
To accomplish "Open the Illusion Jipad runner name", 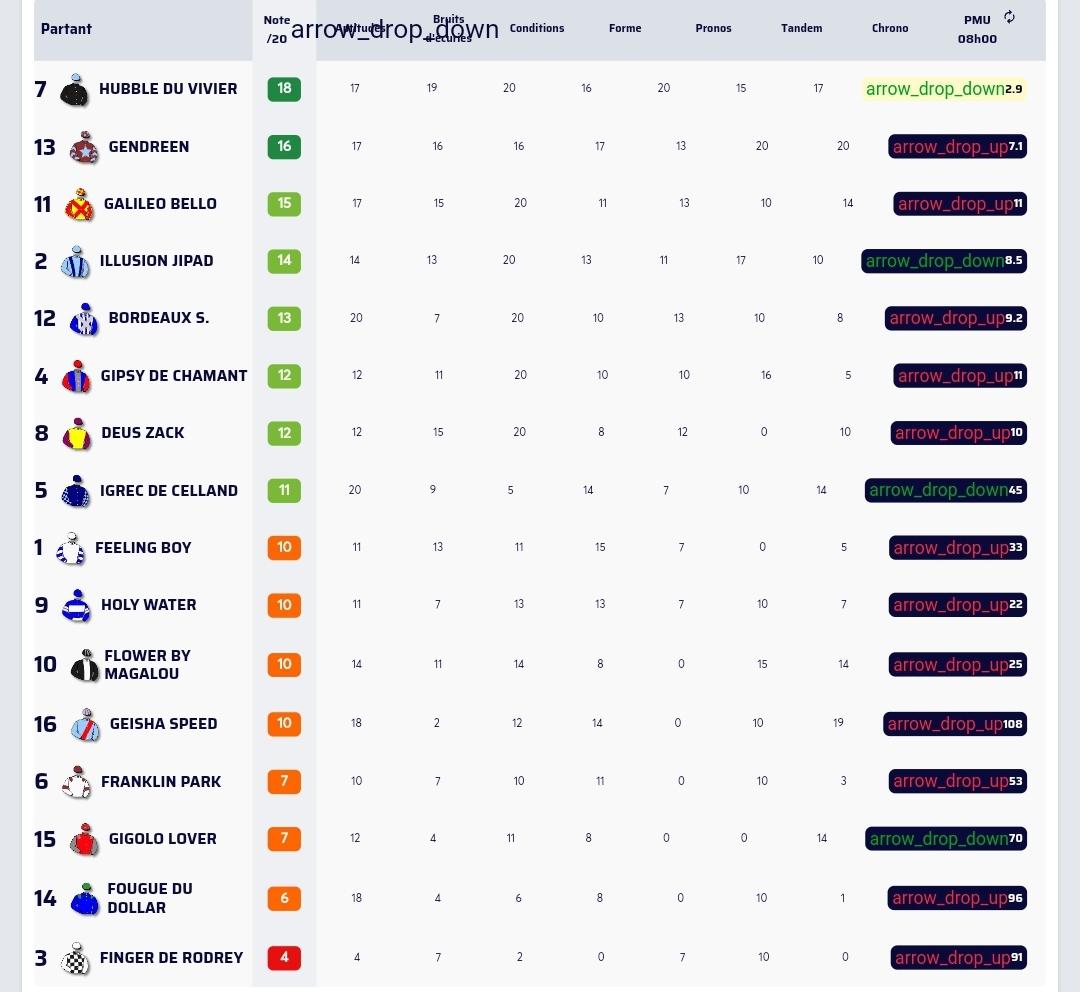I will pyautogui.click(x=156, y=261).
